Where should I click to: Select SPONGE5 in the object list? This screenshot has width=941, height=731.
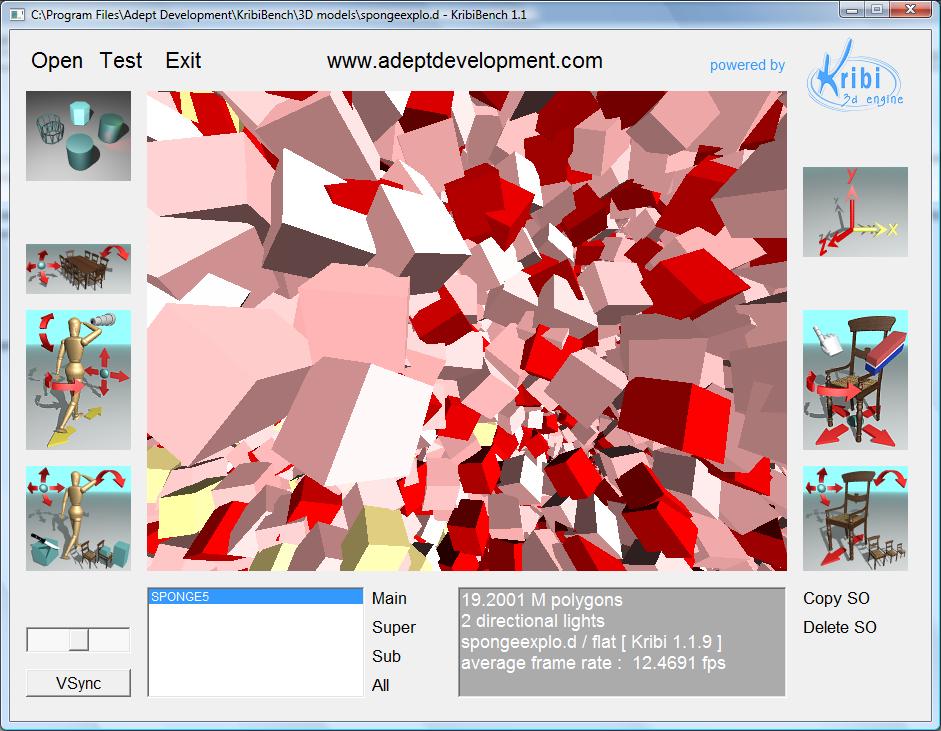click(x=256, y=597)
